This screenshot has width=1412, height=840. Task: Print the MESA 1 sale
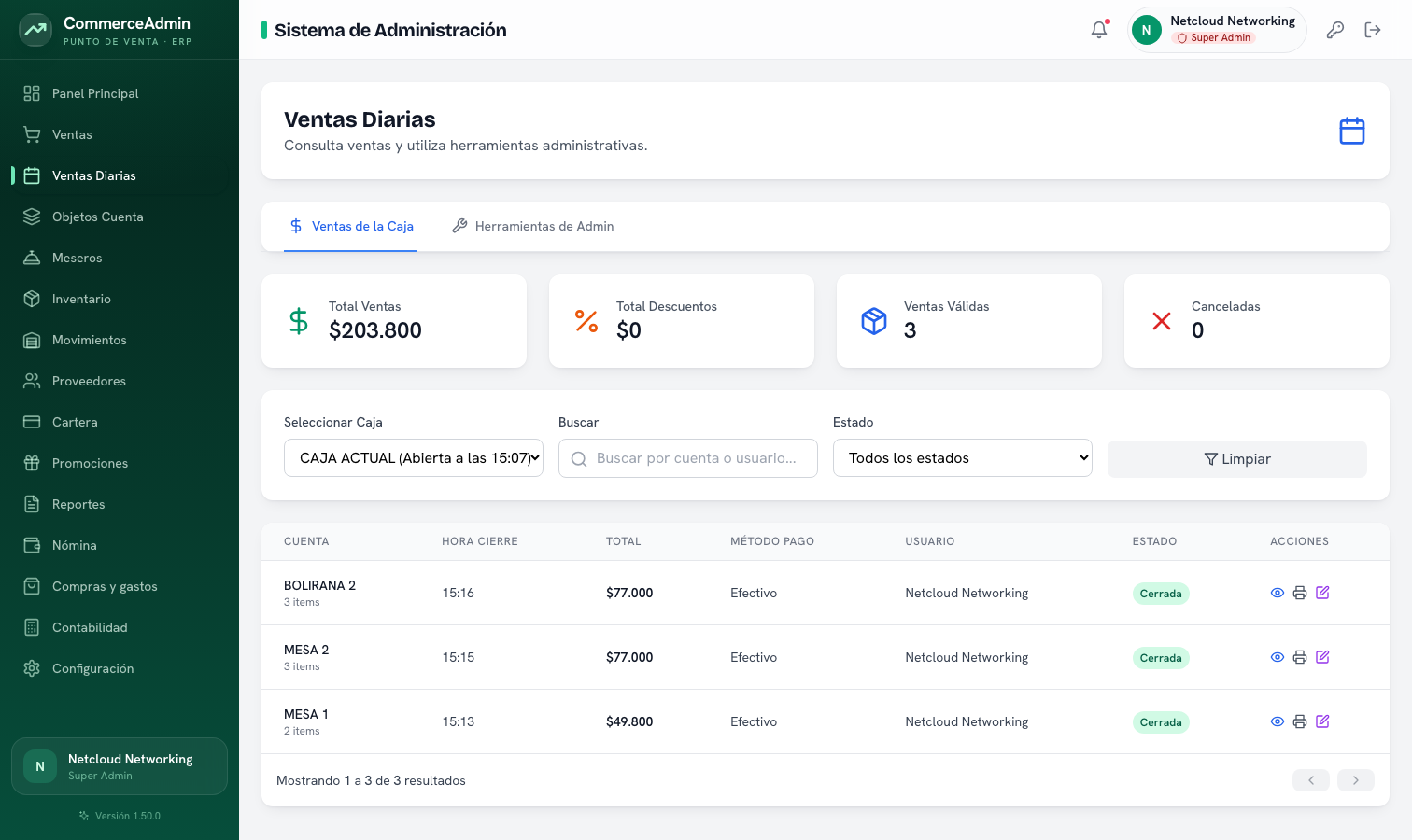pos(1300,721)
